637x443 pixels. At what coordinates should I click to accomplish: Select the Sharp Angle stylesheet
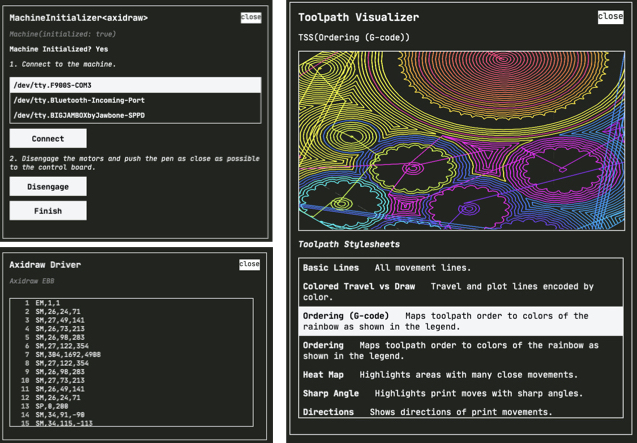point(461,393)
